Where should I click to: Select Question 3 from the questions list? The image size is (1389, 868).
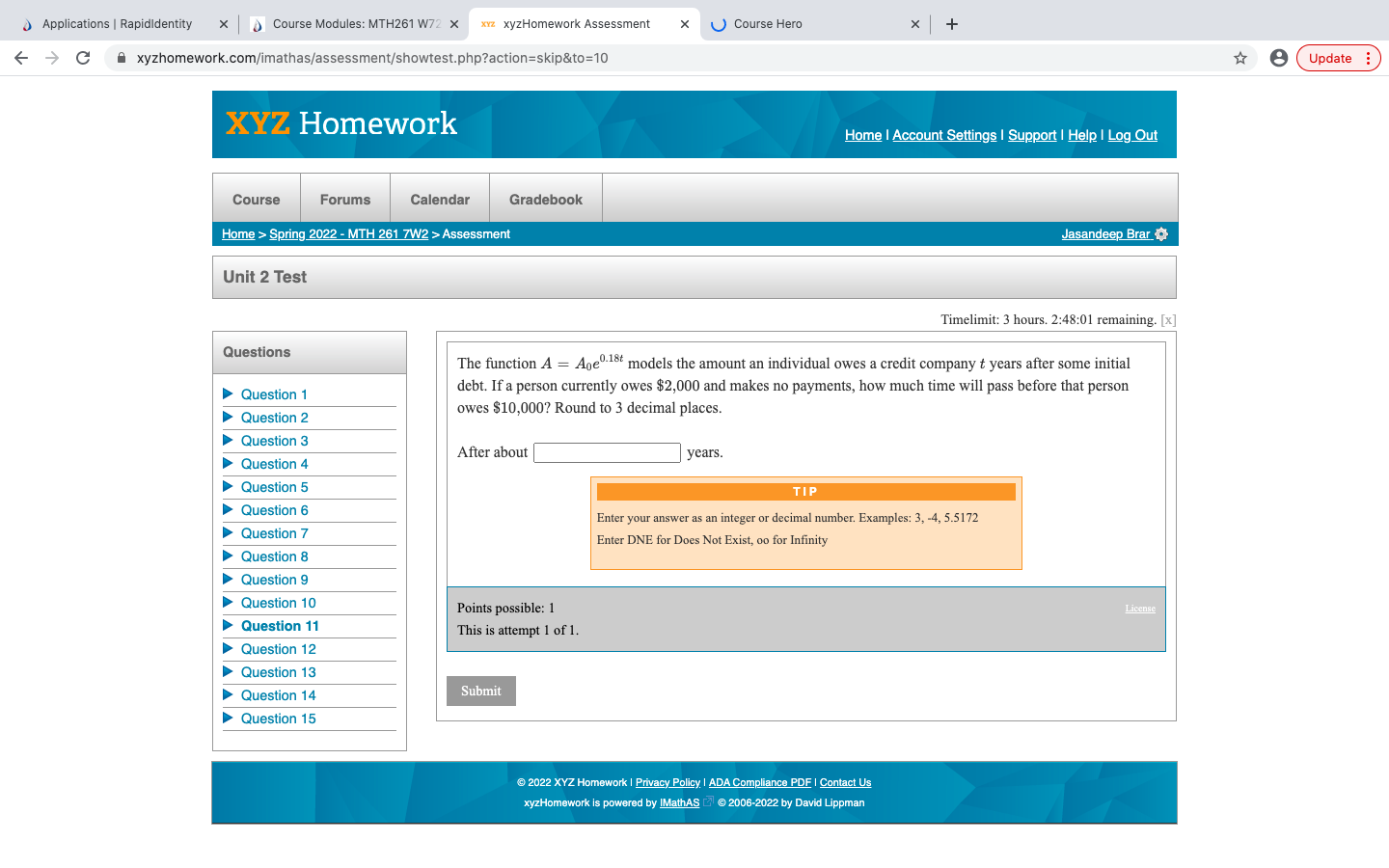pos(273,441)
